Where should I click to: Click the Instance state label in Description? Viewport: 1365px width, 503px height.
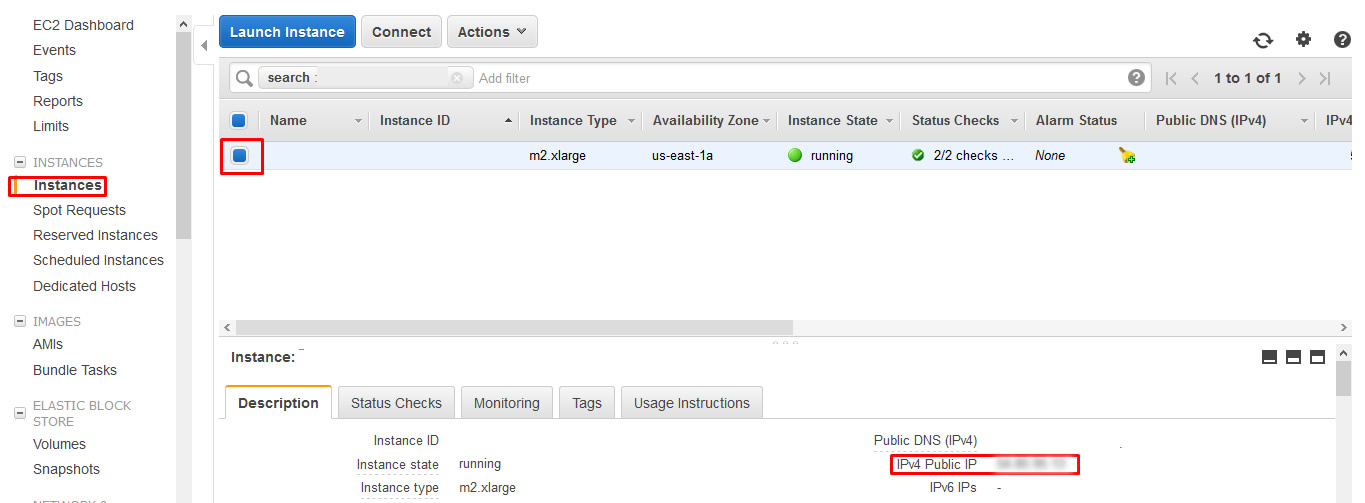point(398,464)
